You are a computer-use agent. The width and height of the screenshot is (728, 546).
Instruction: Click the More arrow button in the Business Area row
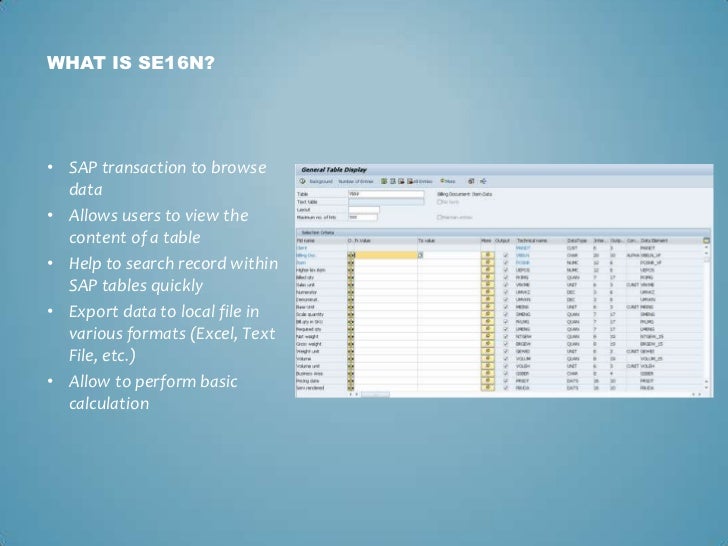tap(488, 374)
